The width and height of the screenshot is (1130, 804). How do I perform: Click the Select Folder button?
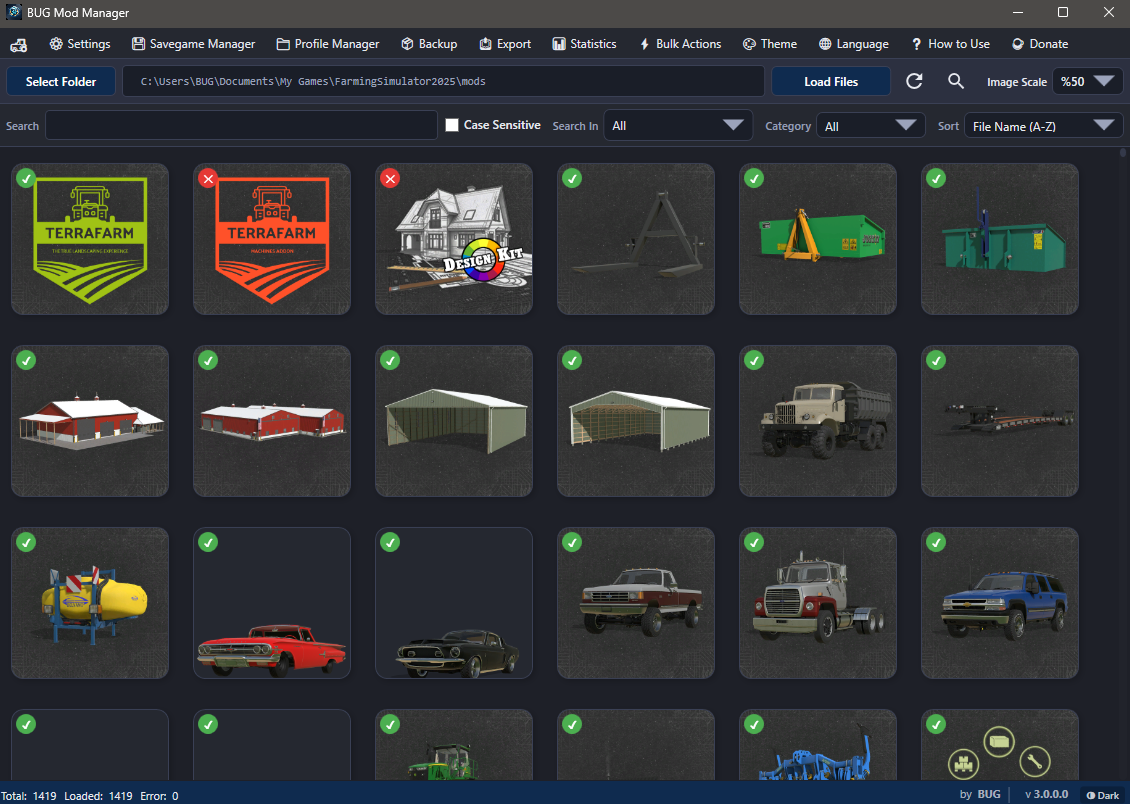(x=61, y=82)
